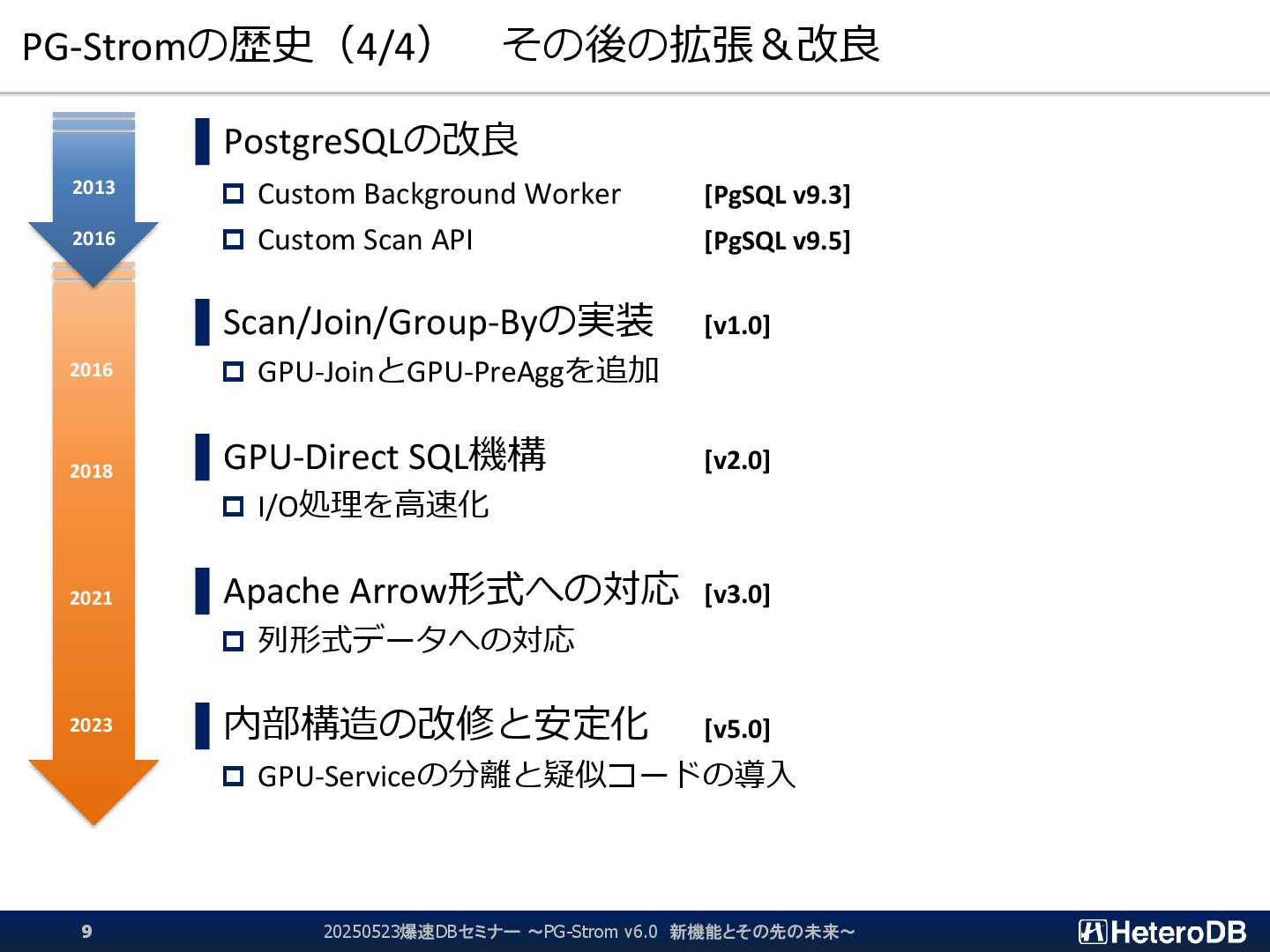Click the 'Custom Background Worker' bullet text
This screenshot has height=952, width=1270.
[x=439, y=194]
